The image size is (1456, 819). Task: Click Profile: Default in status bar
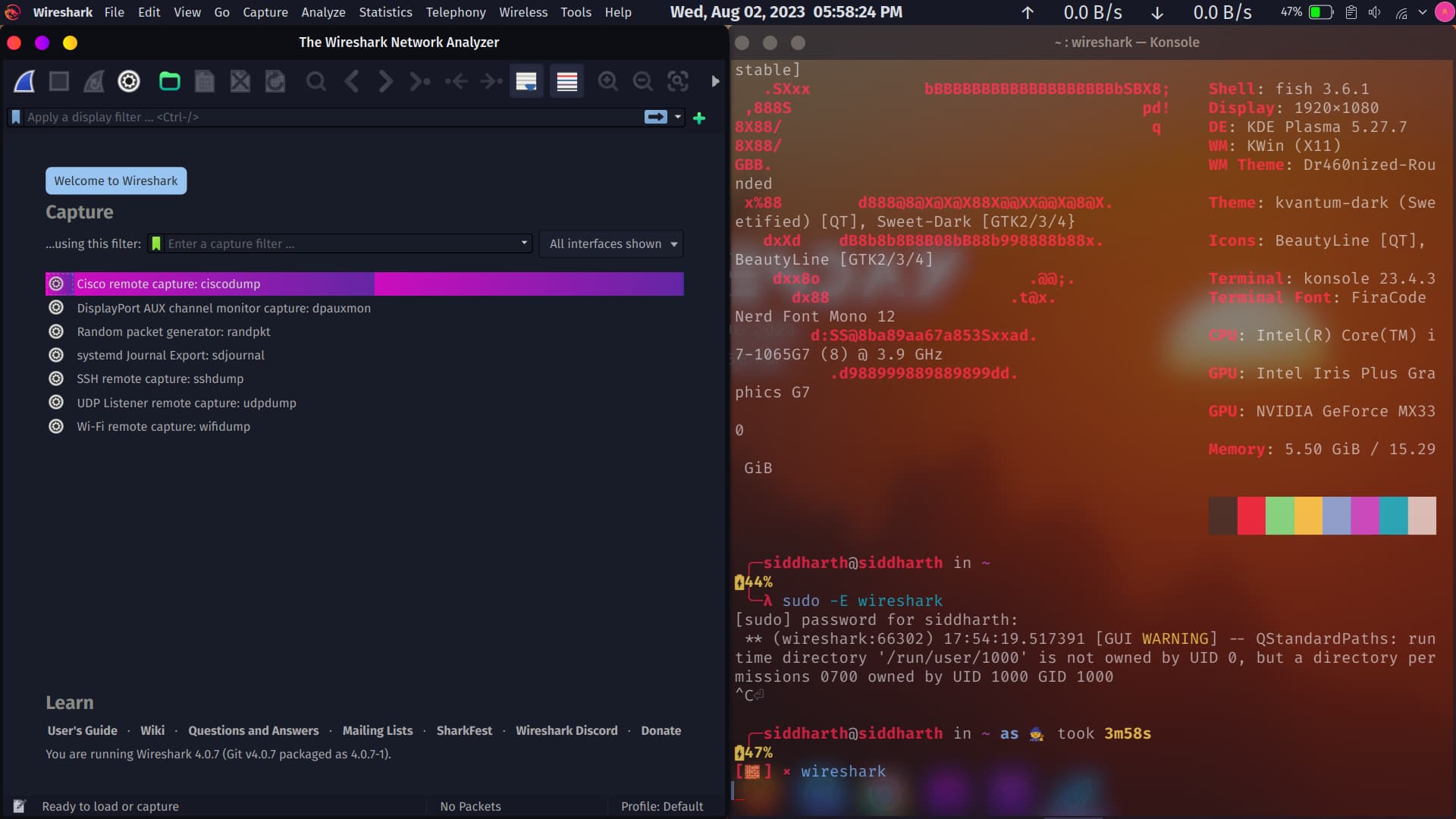662,806
